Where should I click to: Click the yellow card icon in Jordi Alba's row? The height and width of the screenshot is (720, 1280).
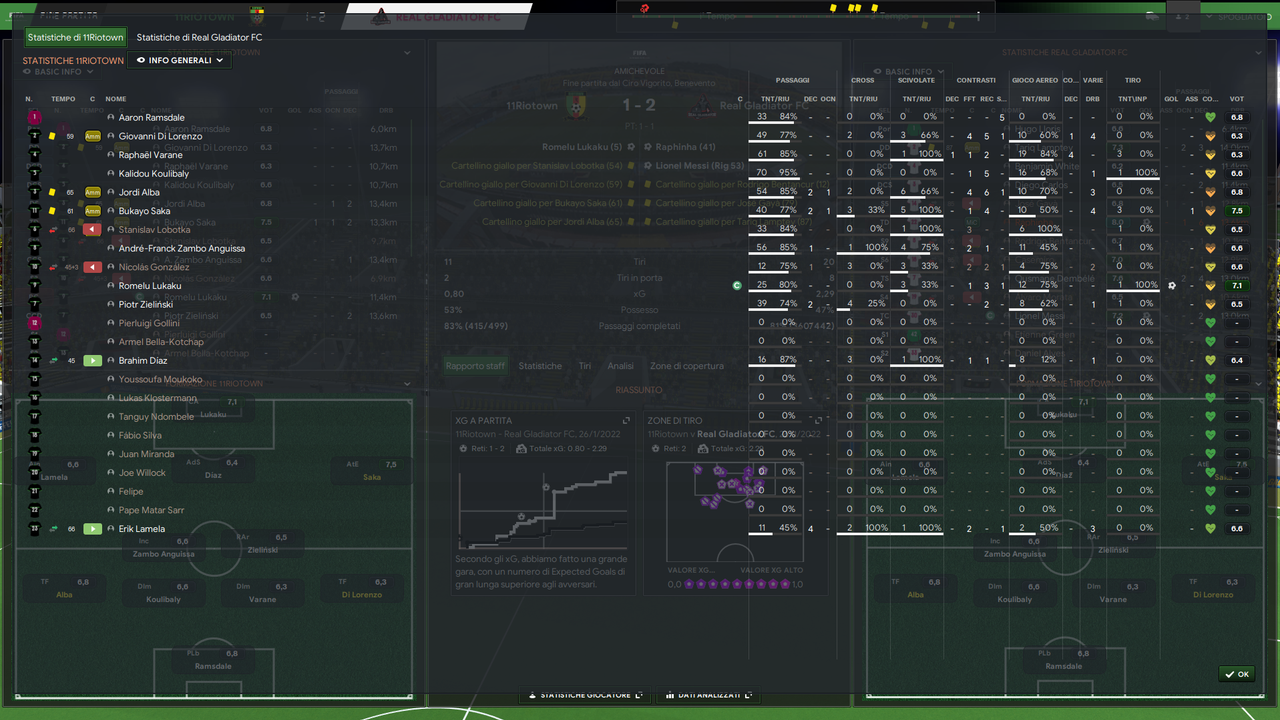tap(52, 192)
